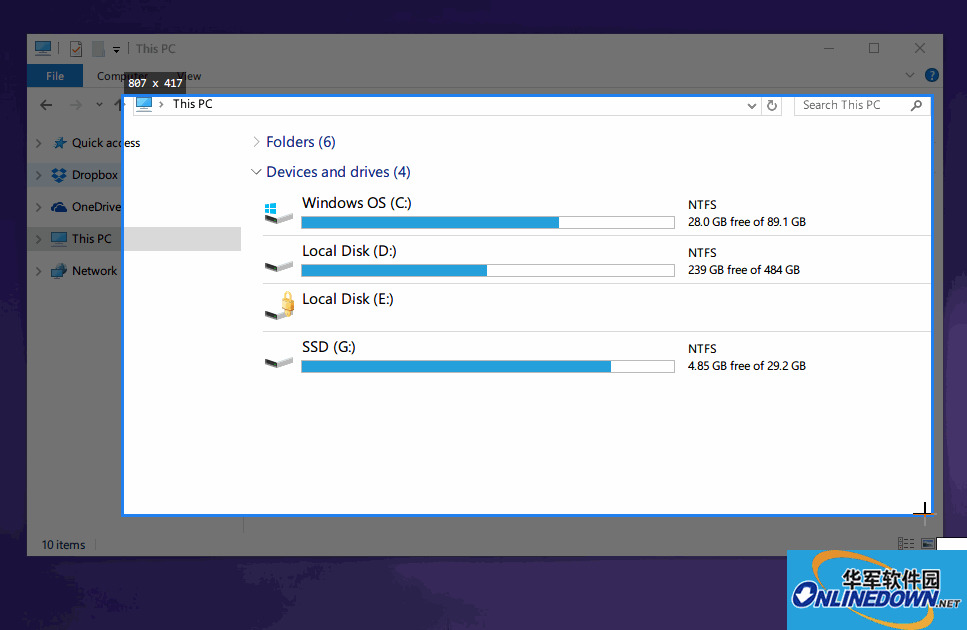
Task: Select OneDrive in the navigation pane
Action: click(95, 207)
